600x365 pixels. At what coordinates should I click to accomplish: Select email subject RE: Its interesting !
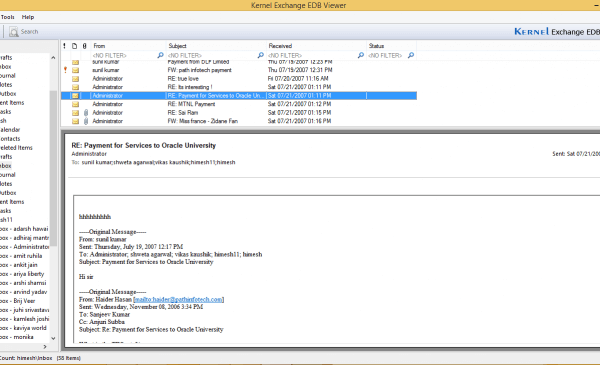pyautogui.click(x=189, y=87)
